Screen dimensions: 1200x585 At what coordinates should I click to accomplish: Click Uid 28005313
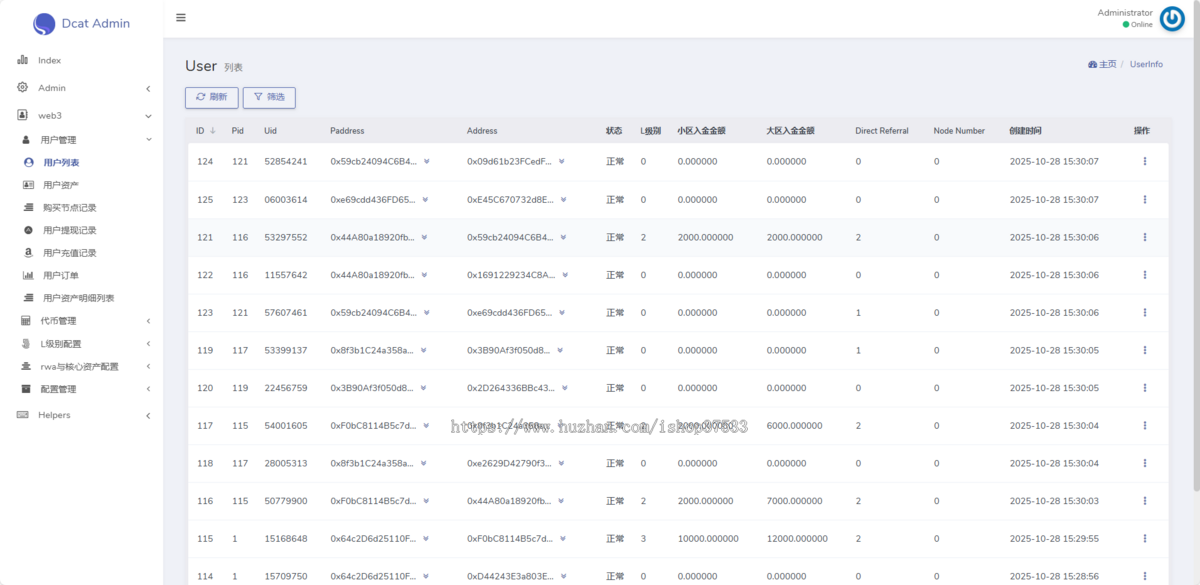pos(286,463)
